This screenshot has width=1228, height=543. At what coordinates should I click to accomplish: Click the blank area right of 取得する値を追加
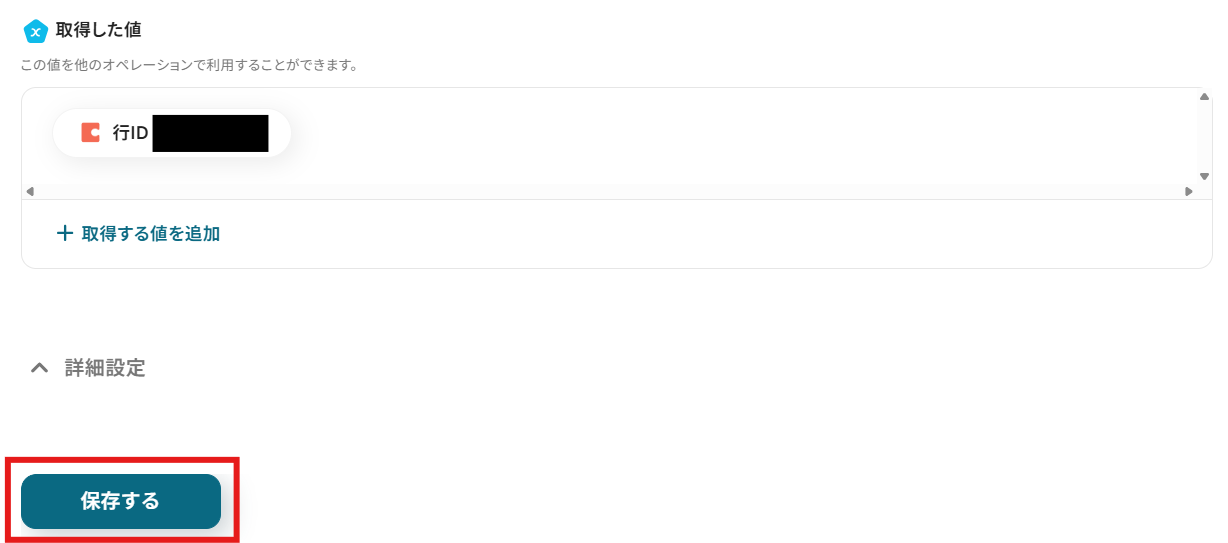coord(700,234)
